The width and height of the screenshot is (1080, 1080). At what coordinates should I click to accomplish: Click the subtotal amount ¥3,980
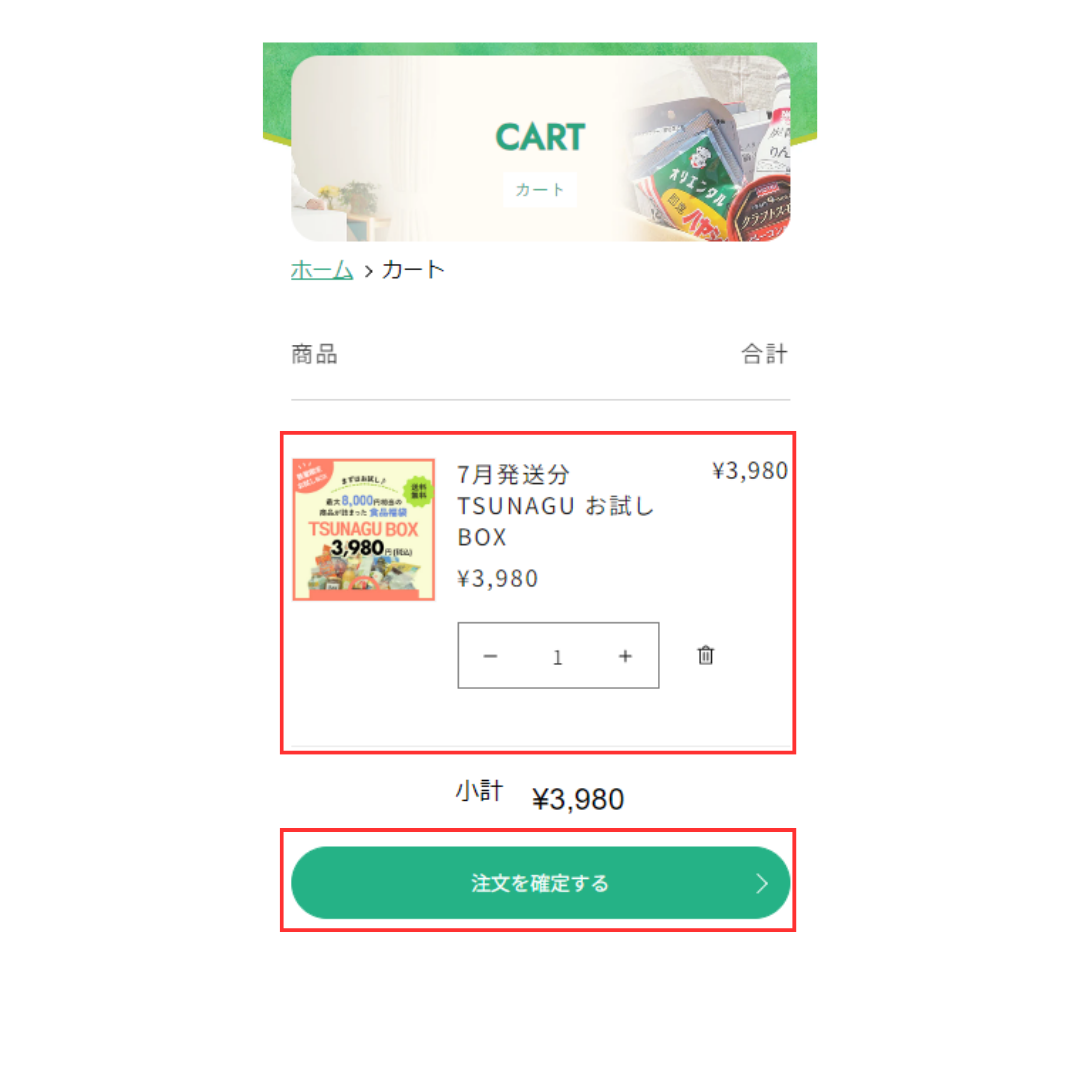click(578, 799)
